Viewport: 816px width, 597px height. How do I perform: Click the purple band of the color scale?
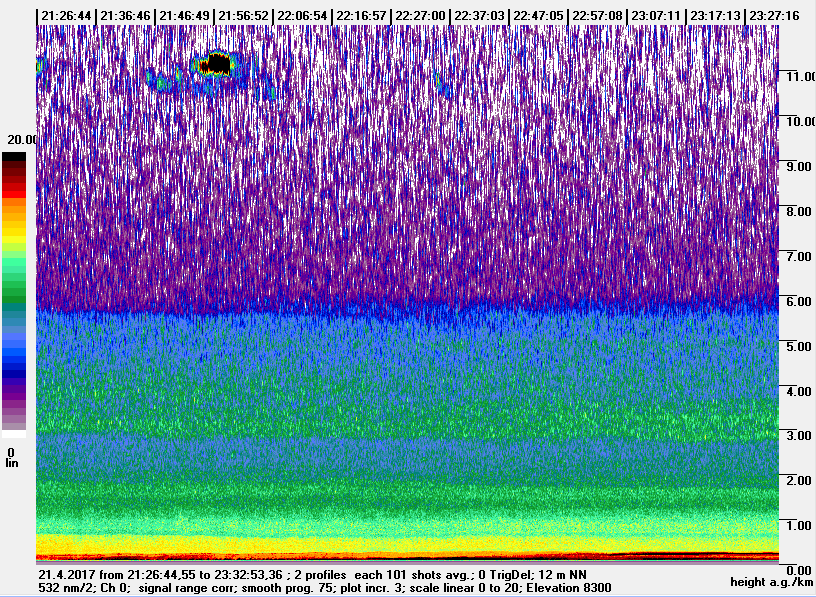14,398
